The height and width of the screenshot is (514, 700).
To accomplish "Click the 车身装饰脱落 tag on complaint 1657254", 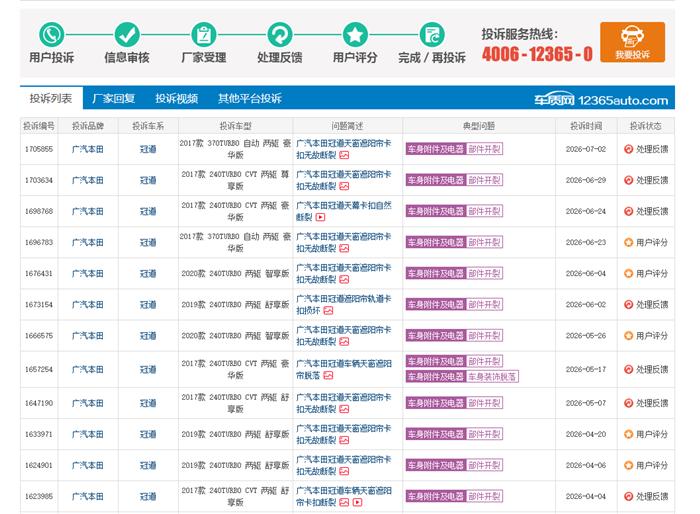I will [492, 377].
